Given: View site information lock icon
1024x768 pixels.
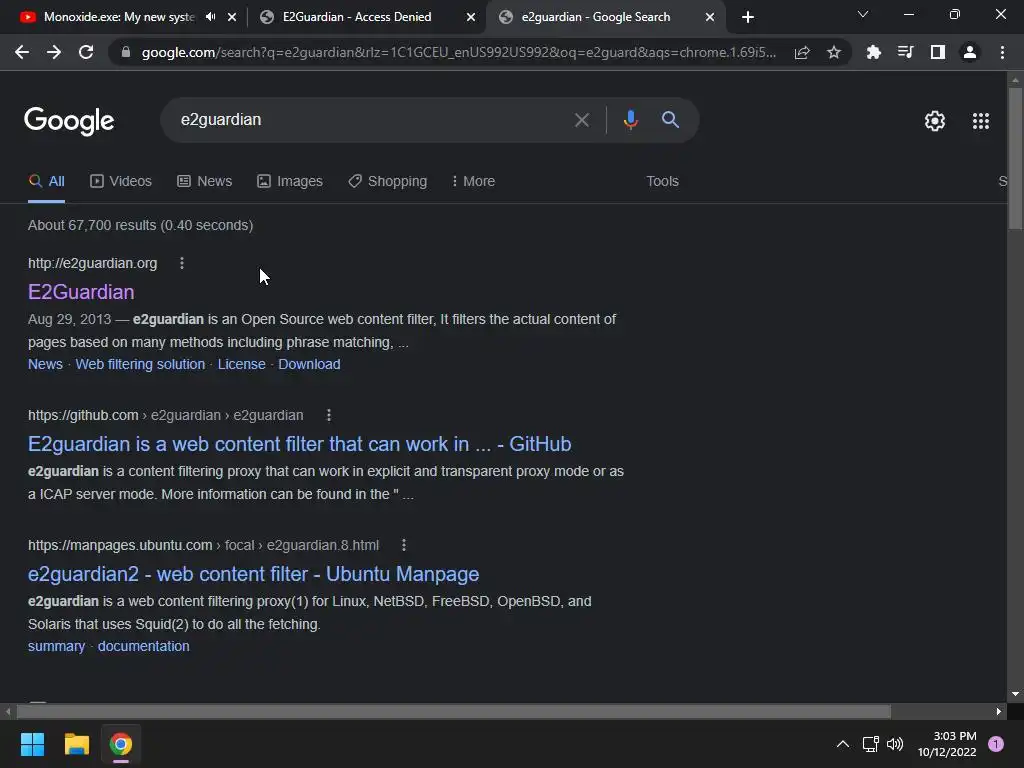Looking at the screenshot, I should 126,52.
